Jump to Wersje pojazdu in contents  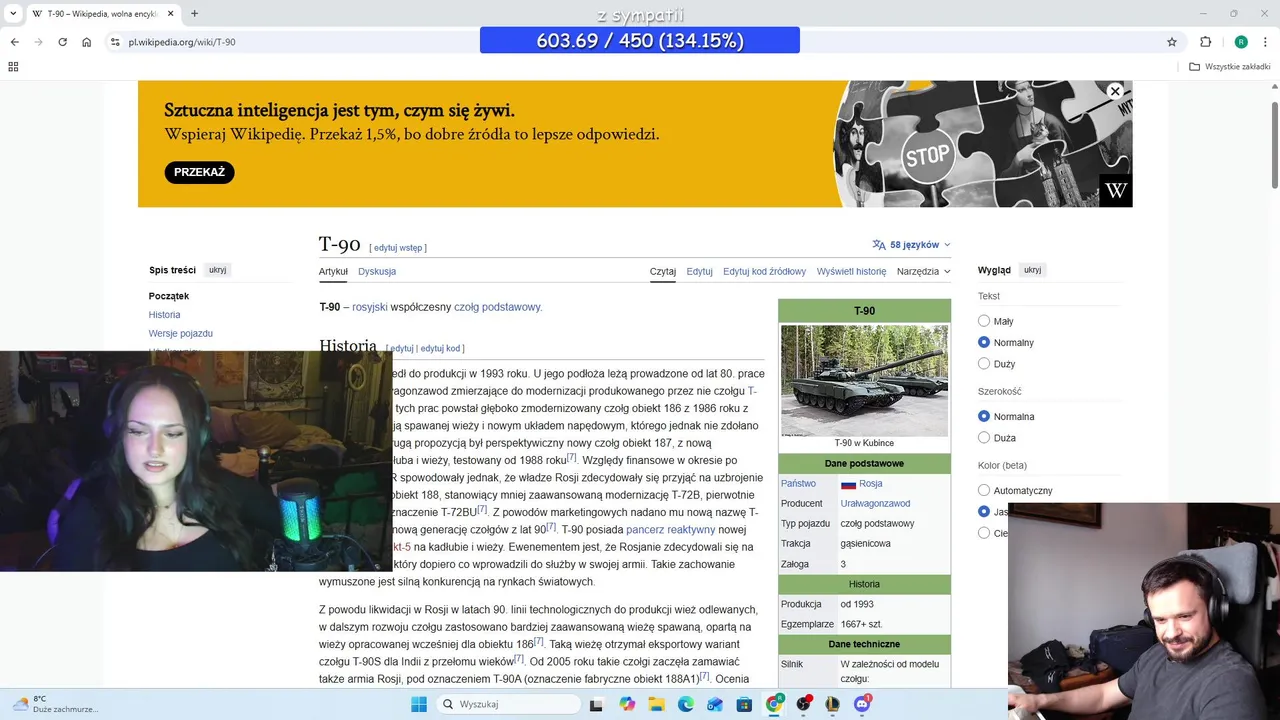pos(181,333)
